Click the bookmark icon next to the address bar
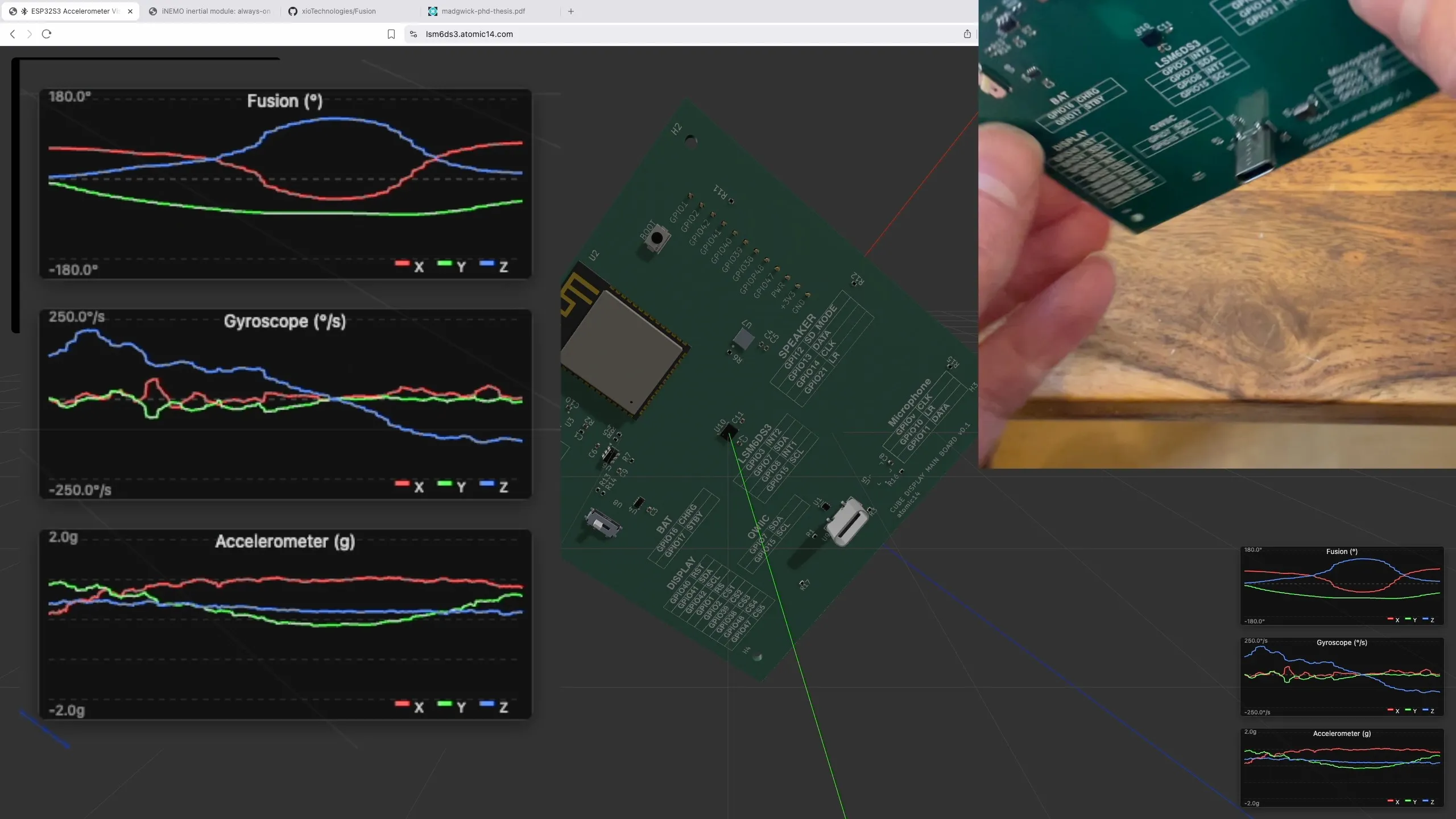1456x819 pixels. [391, 34]
